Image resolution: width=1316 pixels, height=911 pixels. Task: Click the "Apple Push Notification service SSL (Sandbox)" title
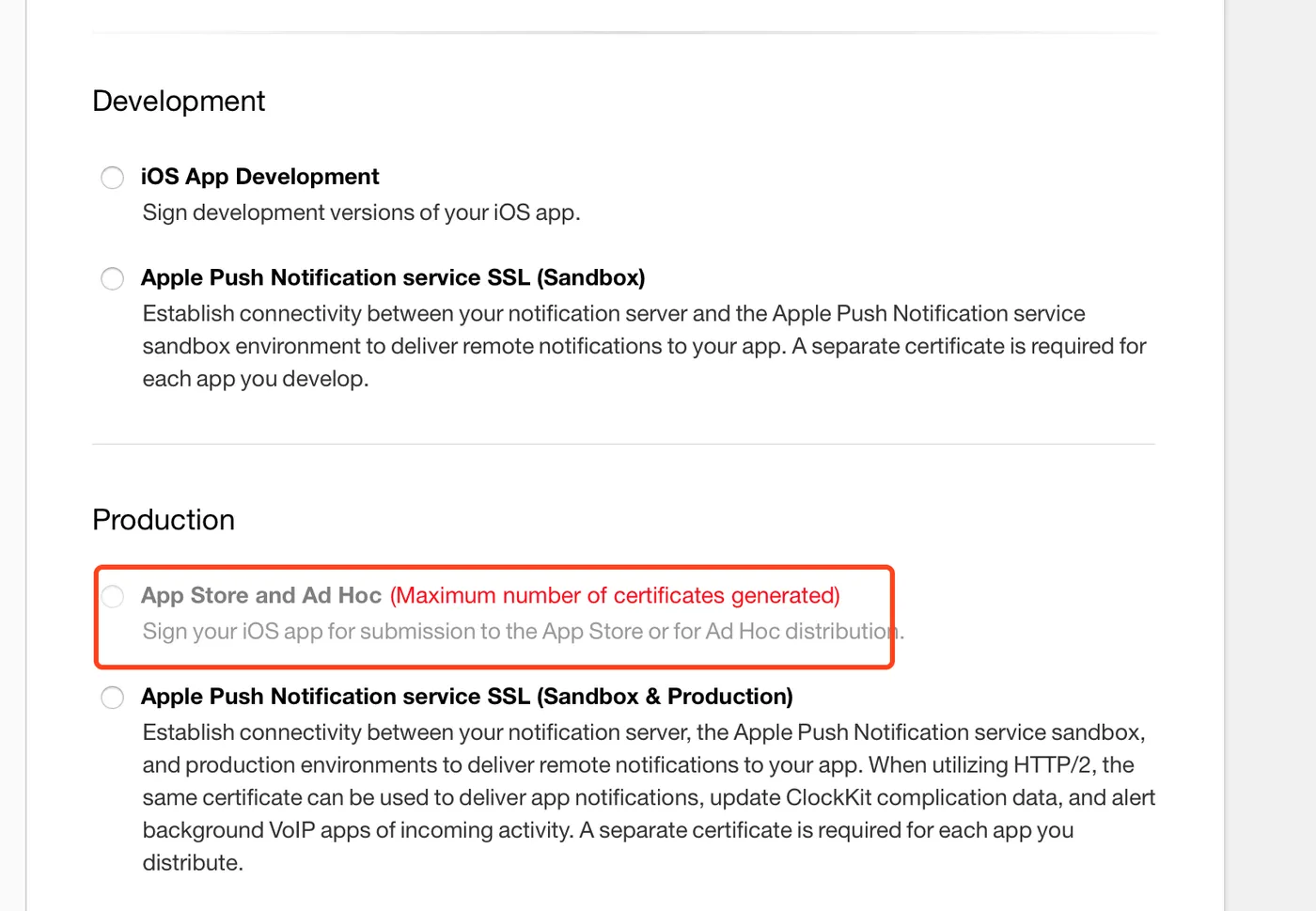pos(392,277)
